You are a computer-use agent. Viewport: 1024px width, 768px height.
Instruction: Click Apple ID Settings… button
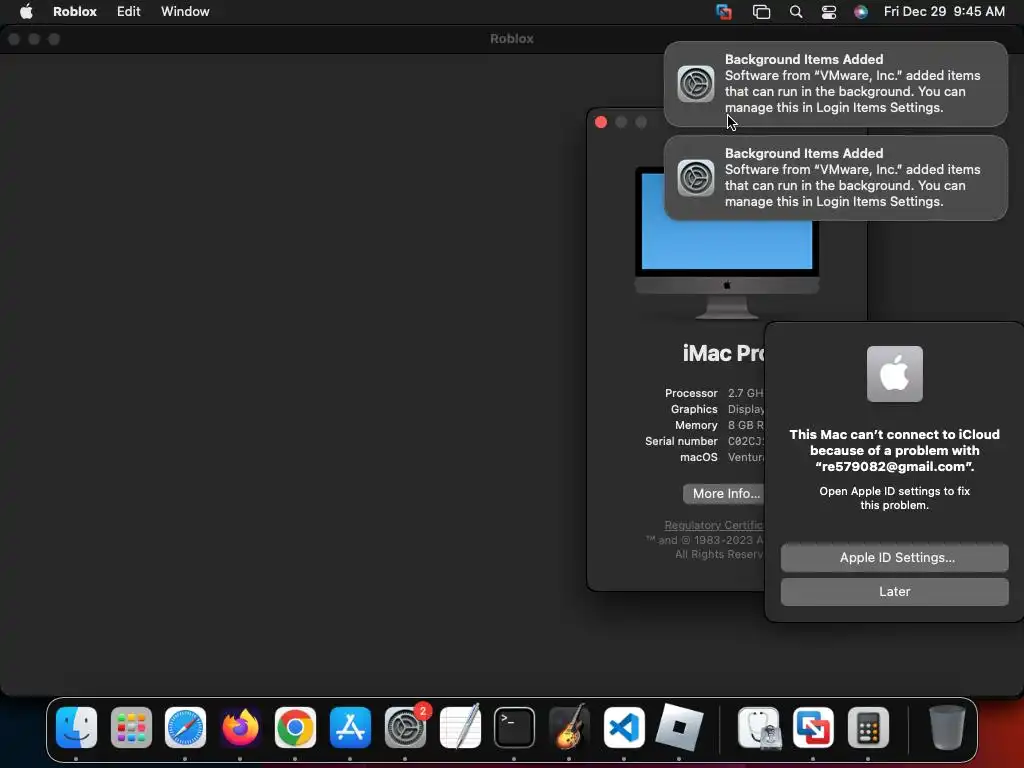point(894,558)
